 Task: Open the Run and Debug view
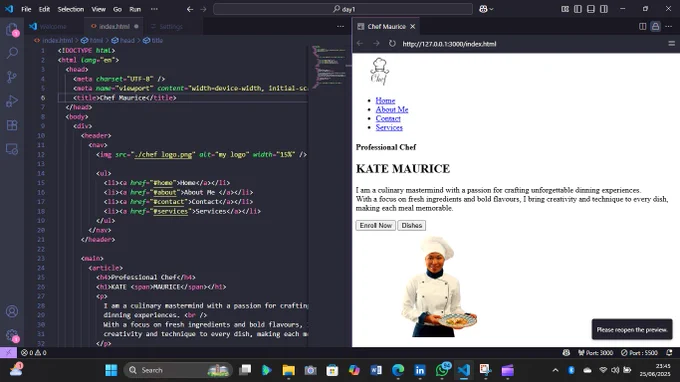(12, 101)
